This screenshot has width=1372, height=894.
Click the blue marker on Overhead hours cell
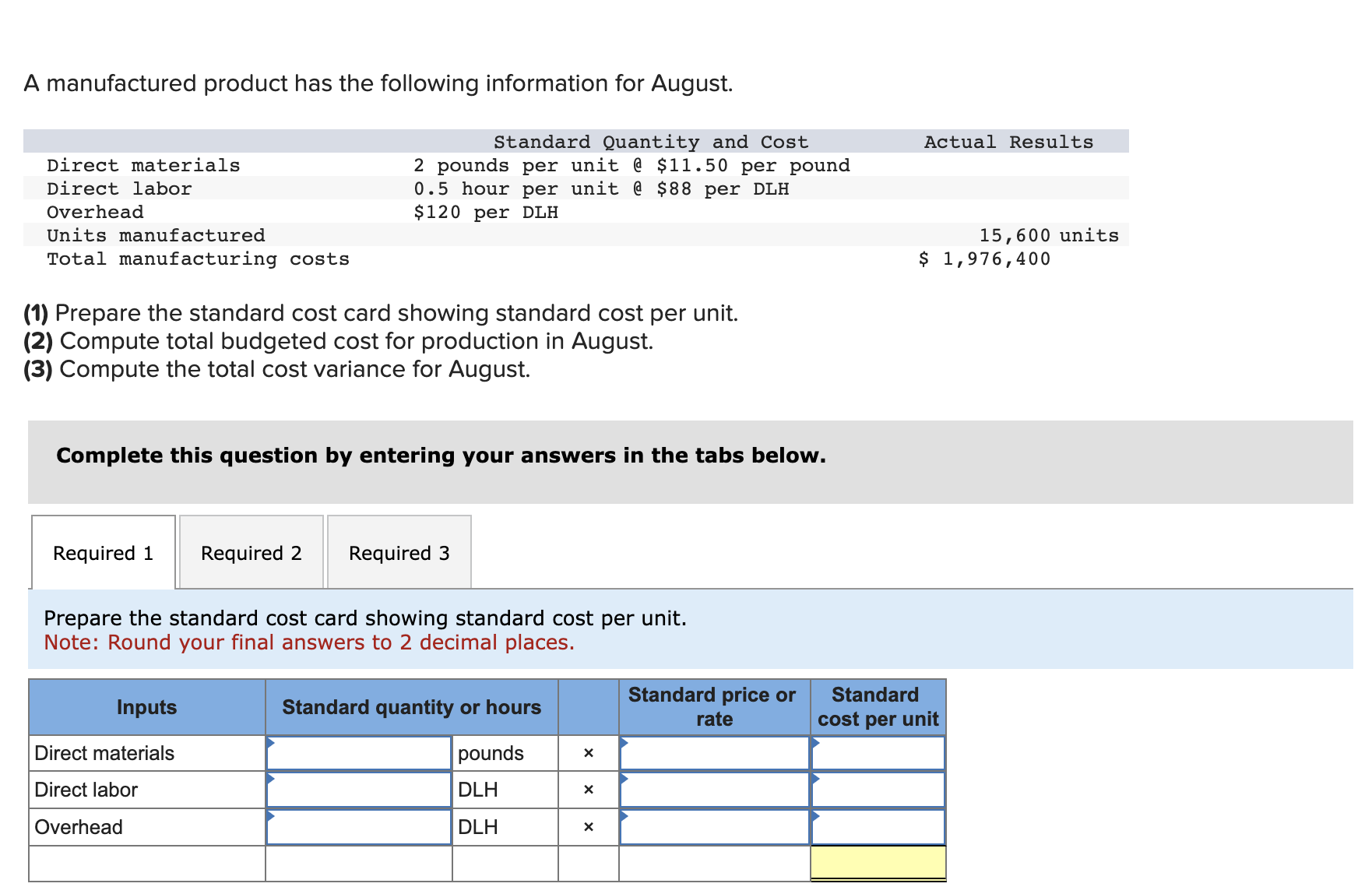tap(272, 816)
